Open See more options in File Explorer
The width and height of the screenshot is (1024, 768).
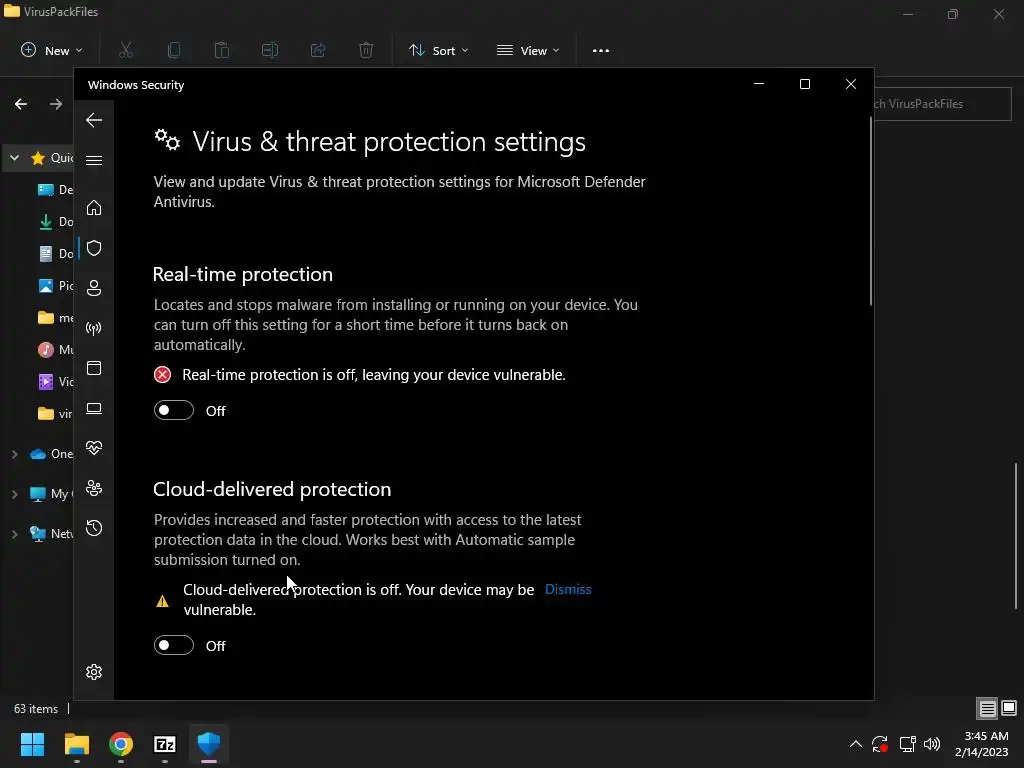click(601, 50)
